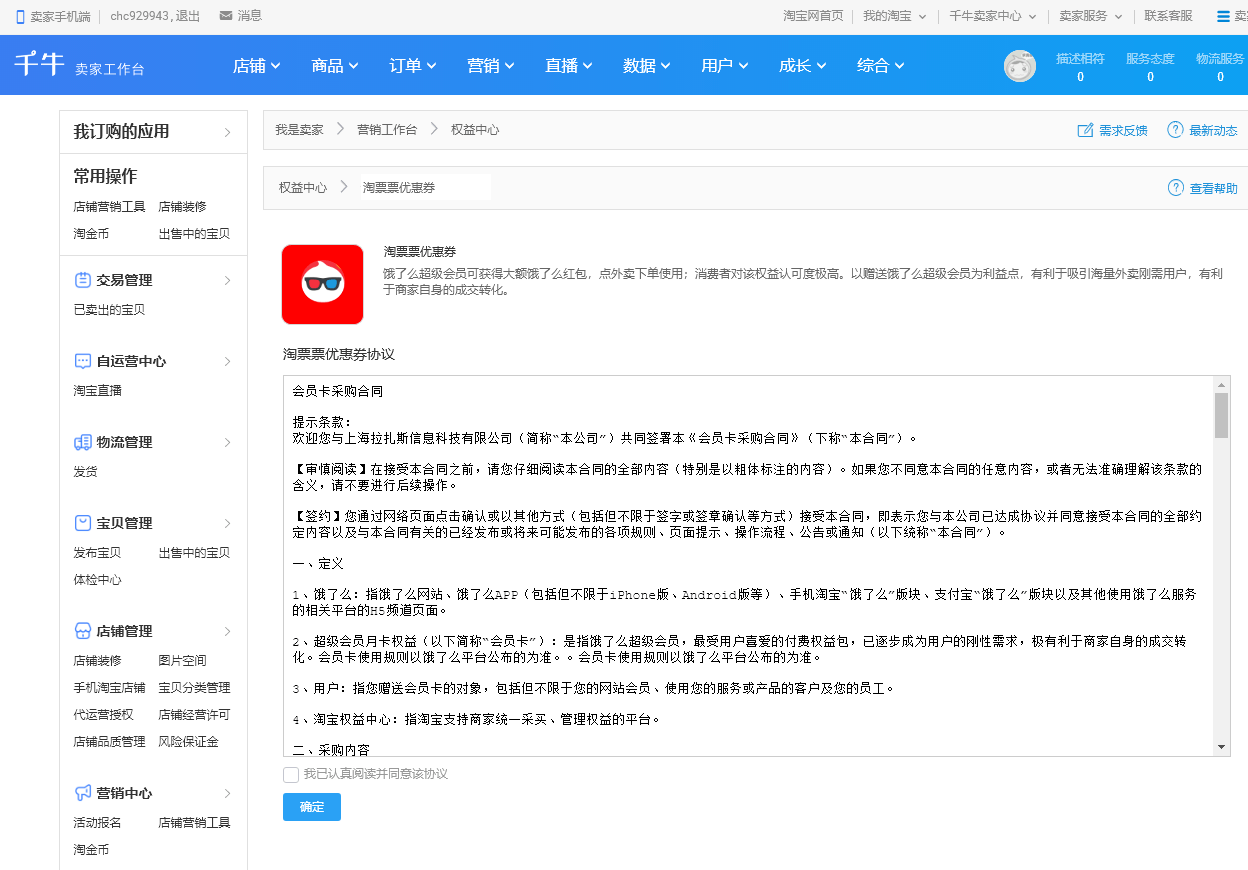Screen dimensions: 1248x870
Task: Click the 物流管理 truck icon
Action: tap(83, 442)
